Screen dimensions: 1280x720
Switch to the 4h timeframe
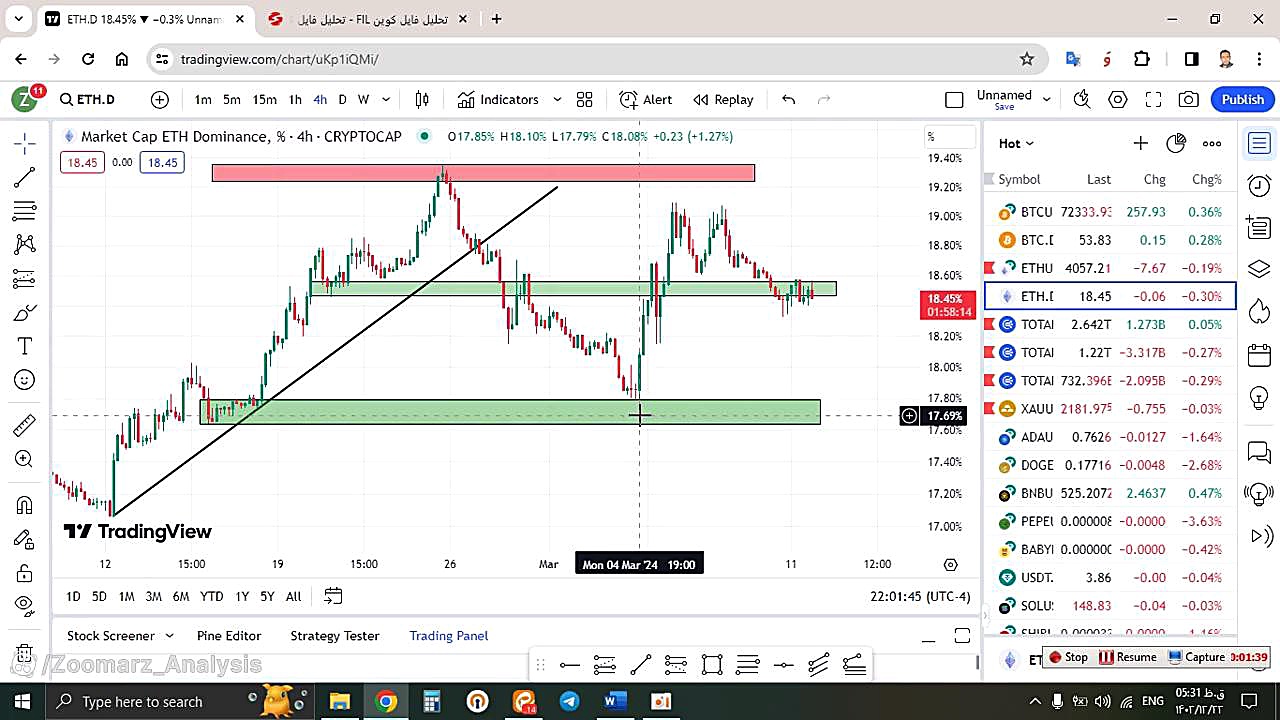[320, 99]
